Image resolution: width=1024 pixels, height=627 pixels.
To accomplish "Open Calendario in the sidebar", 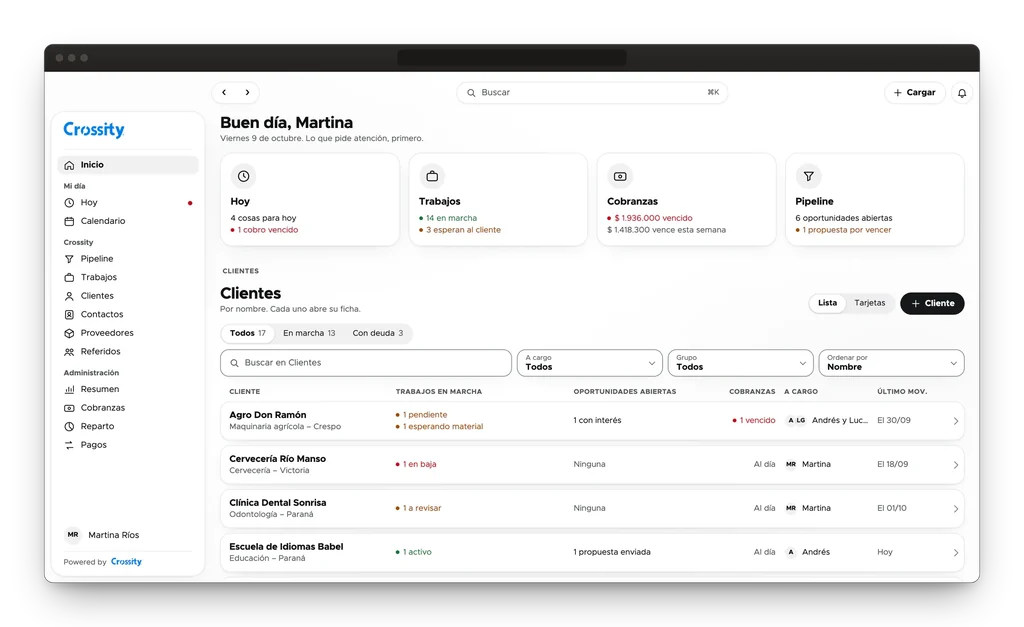I will (x=128, y=221).
